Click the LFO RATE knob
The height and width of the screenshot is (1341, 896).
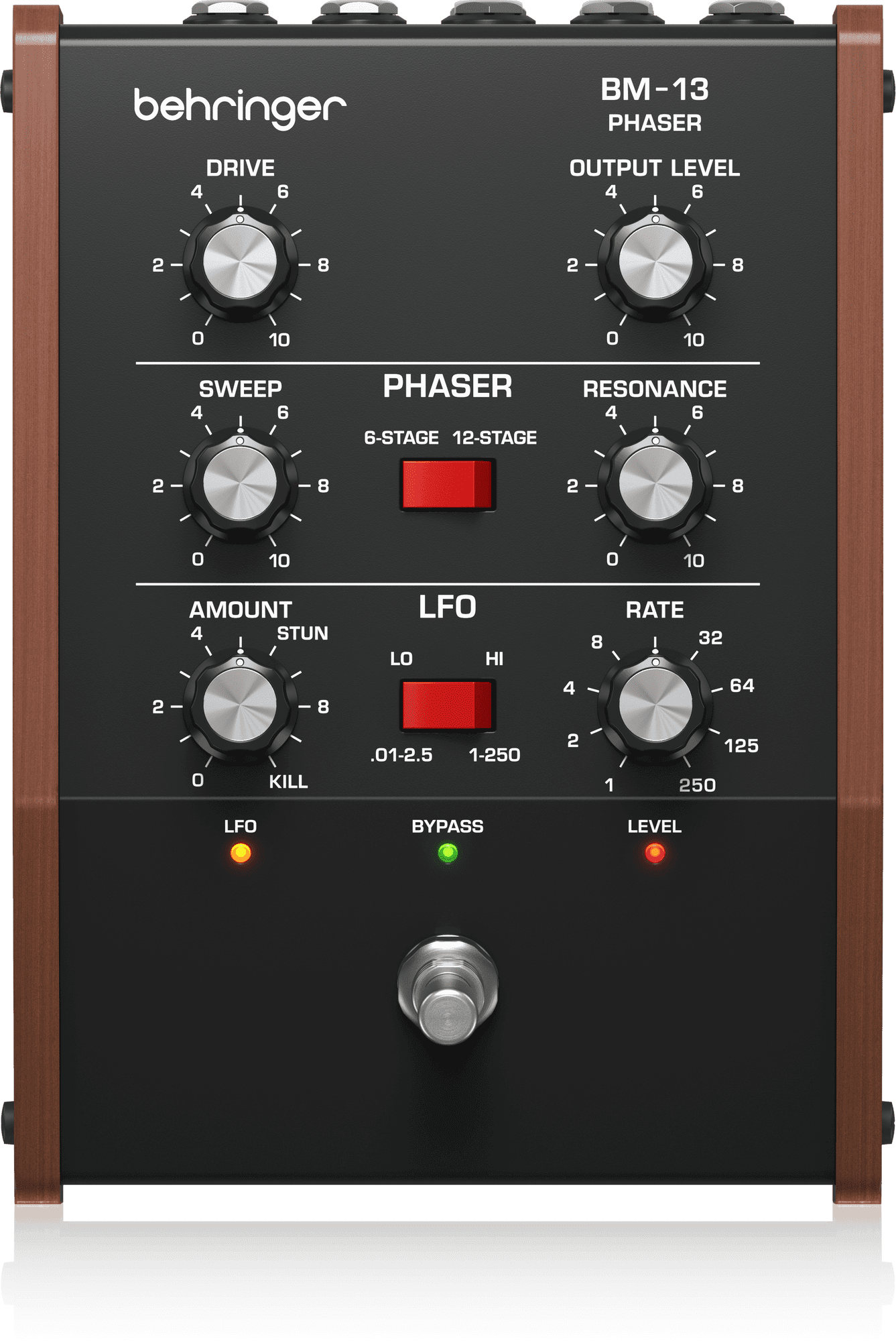[x=655, y=705]
